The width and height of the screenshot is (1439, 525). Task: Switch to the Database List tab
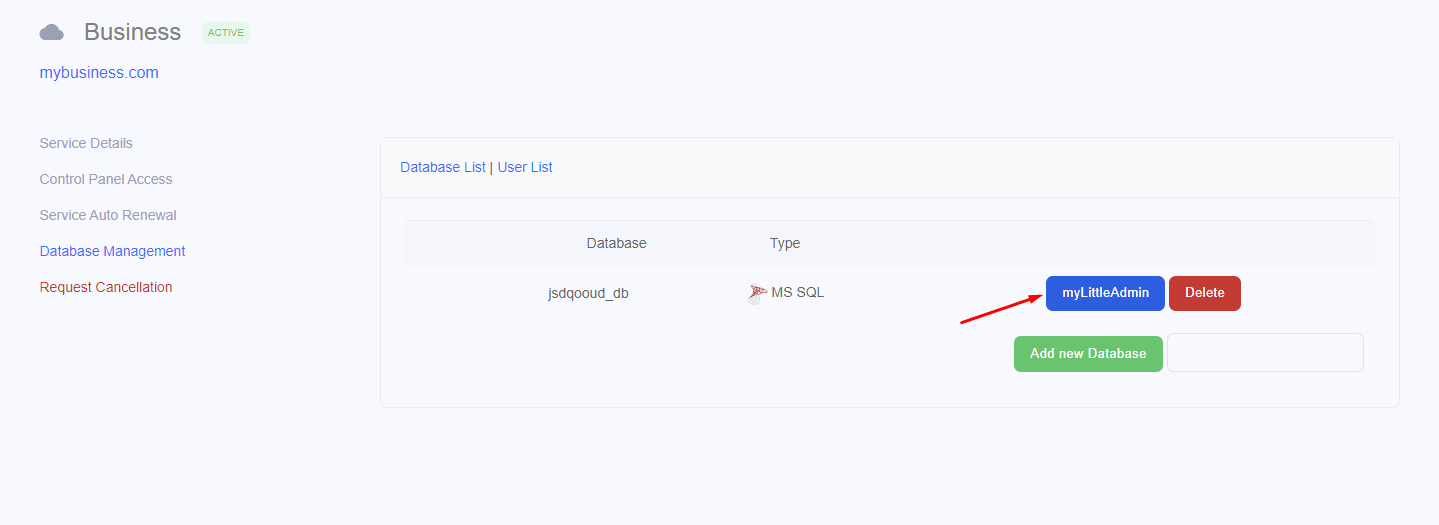(x=443, y=167)
